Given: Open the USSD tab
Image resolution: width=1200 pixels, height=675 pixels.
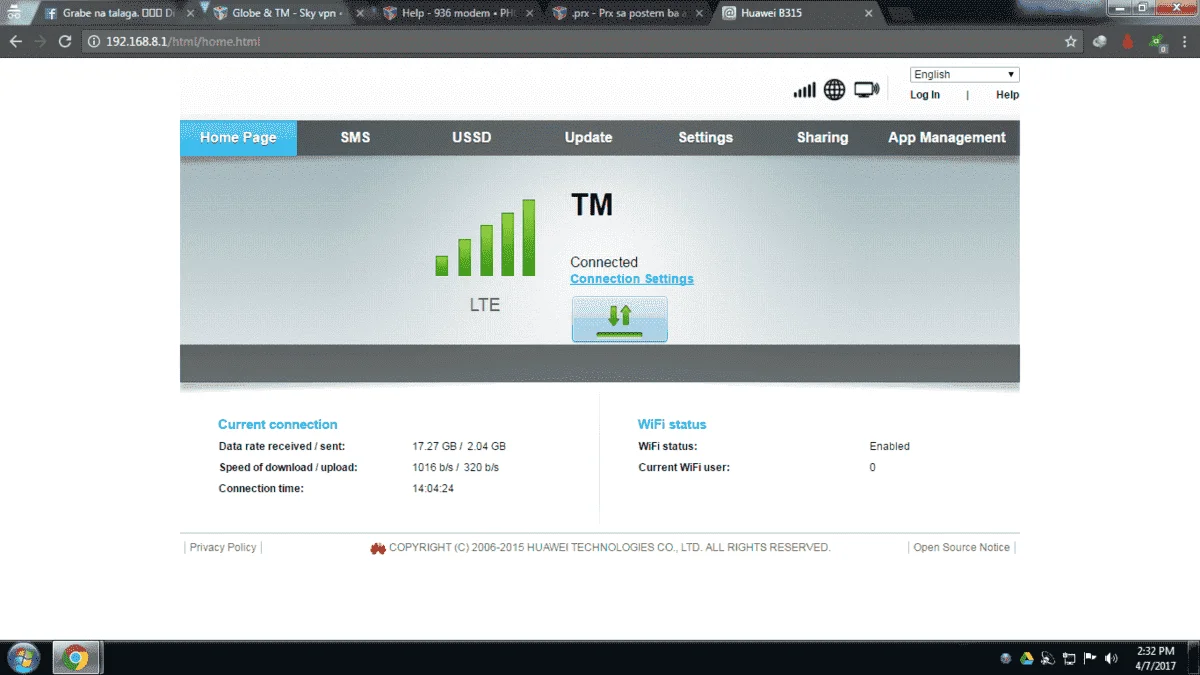Looking at the screenshot, I should point(472,138).
